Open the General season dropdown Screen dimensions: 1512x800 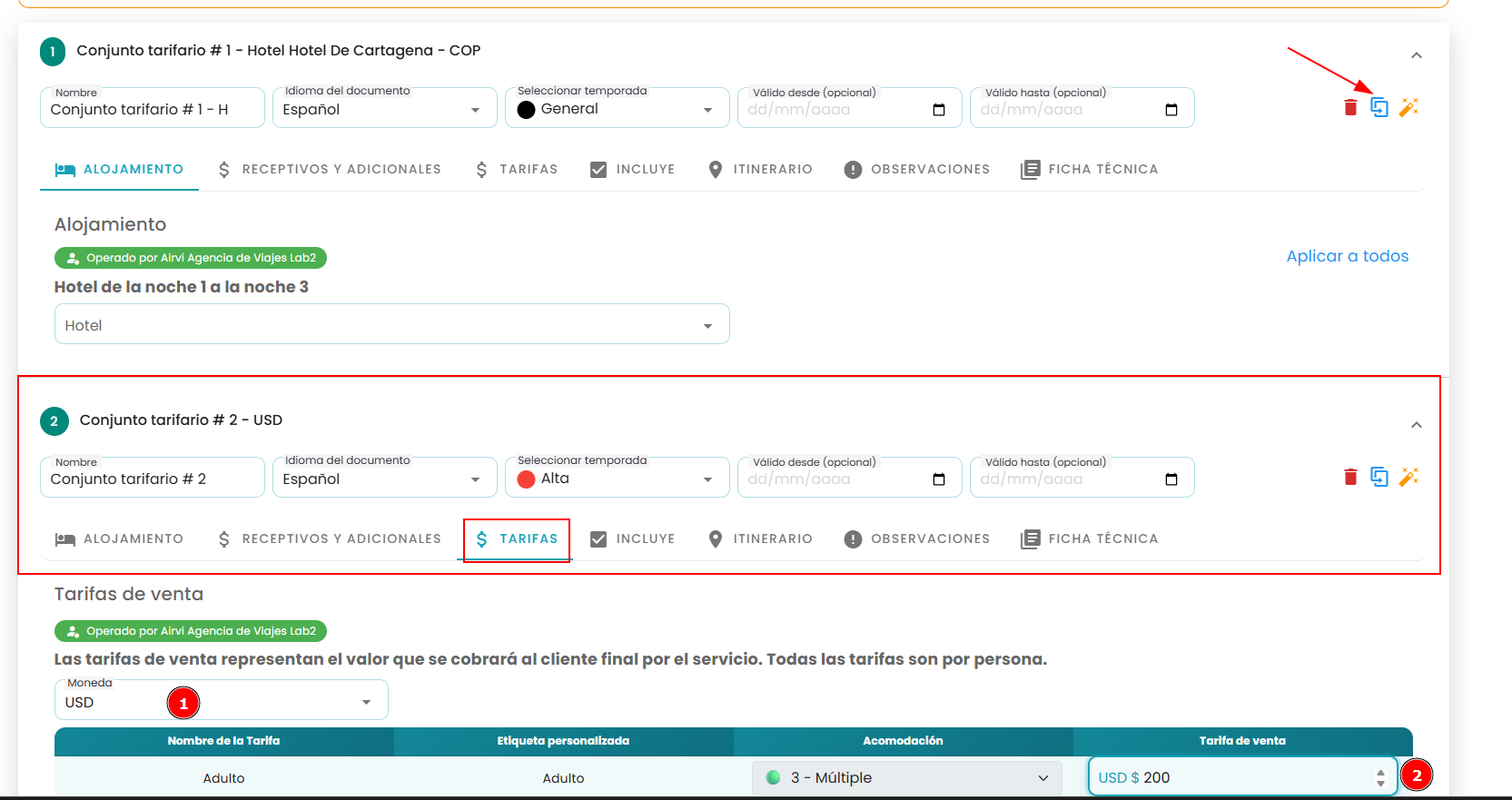618,108
